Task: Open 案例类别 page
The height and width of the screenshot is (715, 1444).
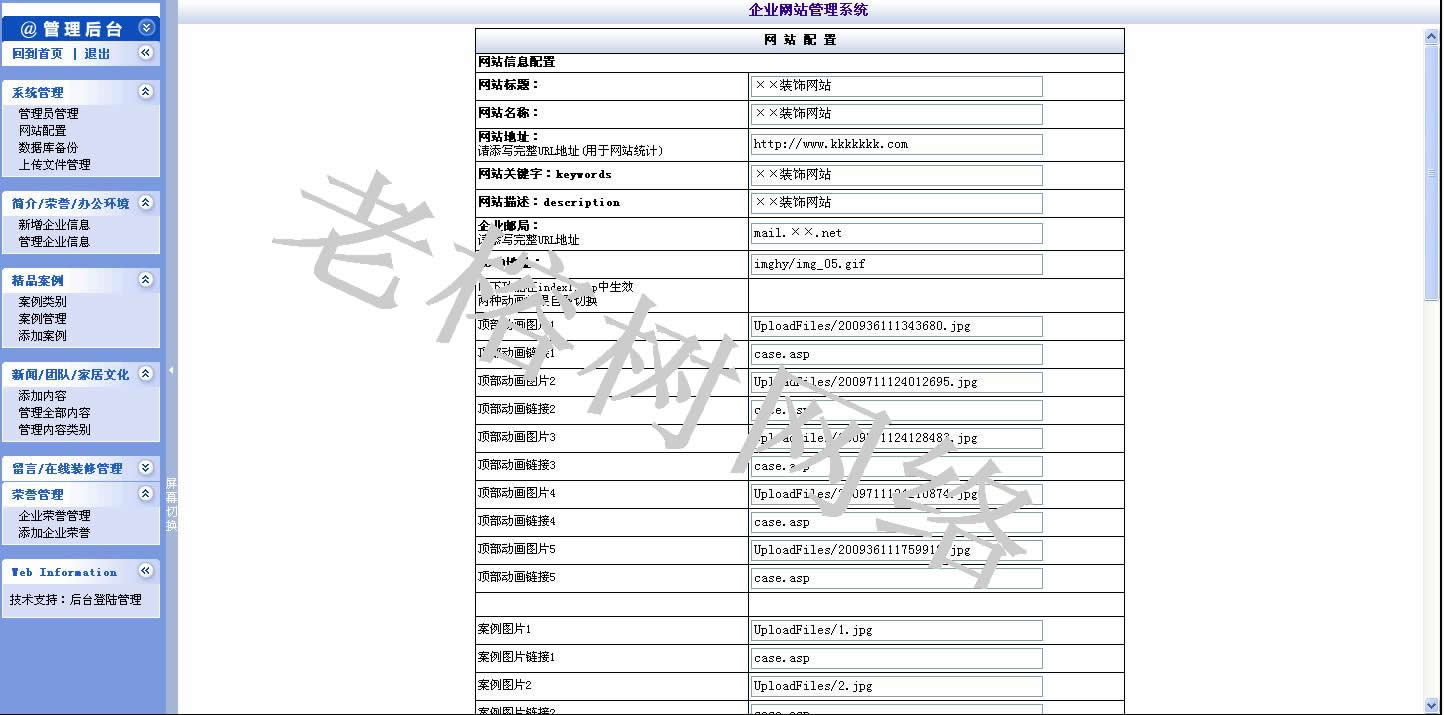Action: coord(42,302)
